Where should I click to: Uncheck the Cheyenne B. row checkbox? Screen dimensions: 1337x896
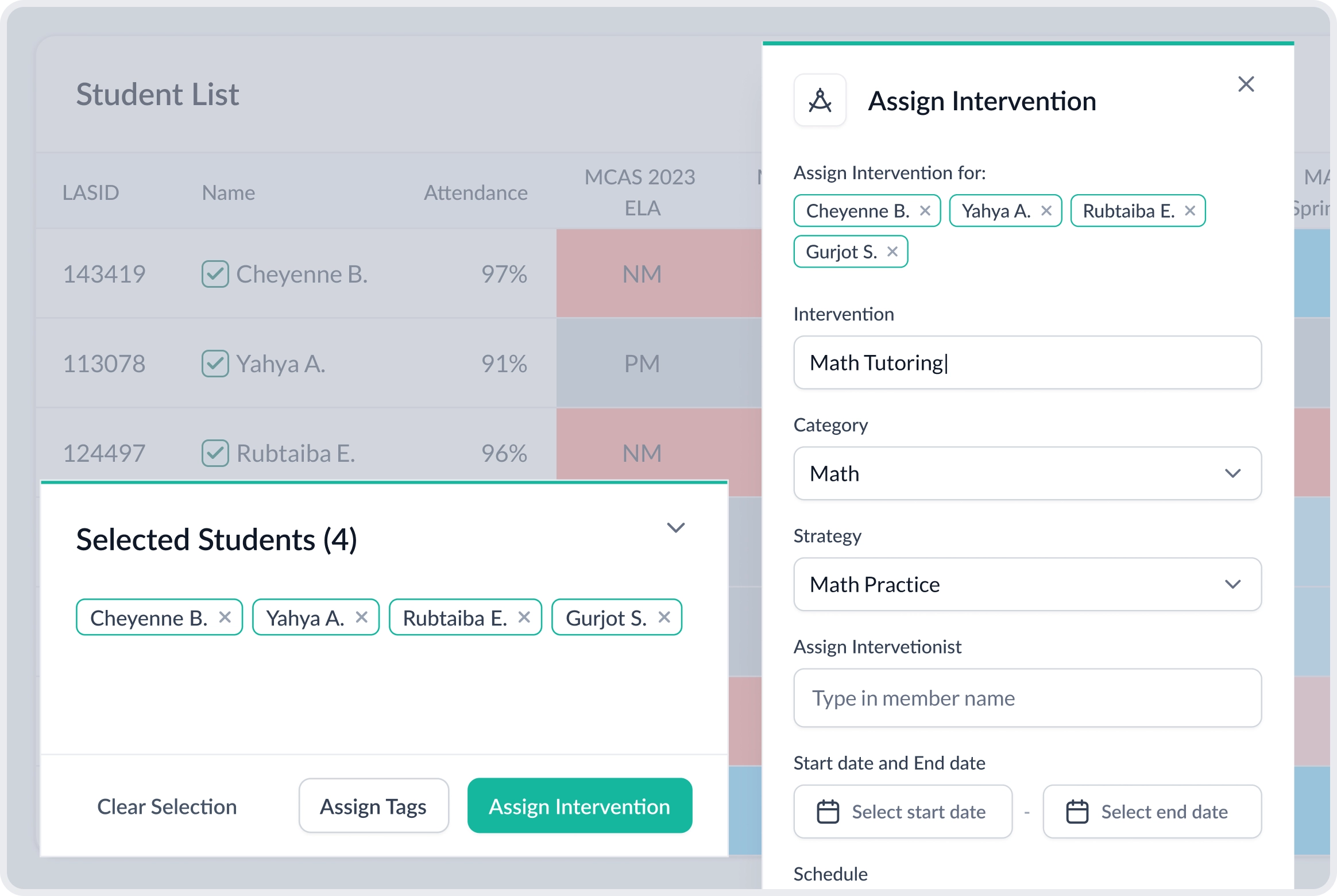215,274
